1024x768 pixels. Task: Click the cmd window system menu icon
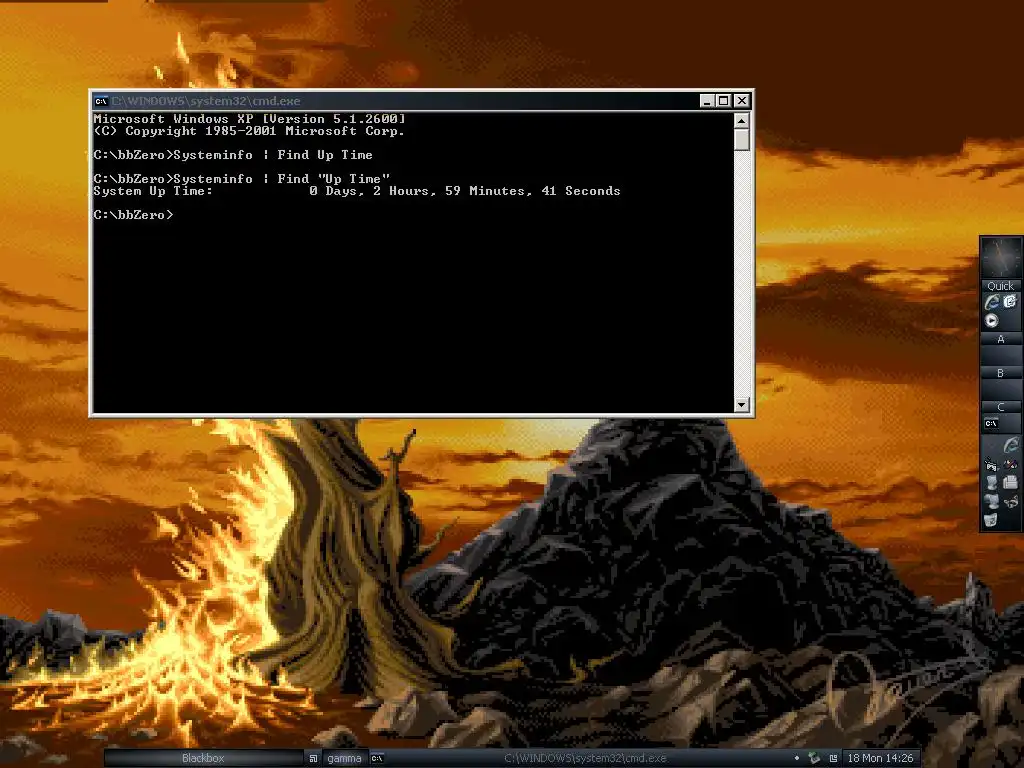pyautogui.click(x=101, y=101)
